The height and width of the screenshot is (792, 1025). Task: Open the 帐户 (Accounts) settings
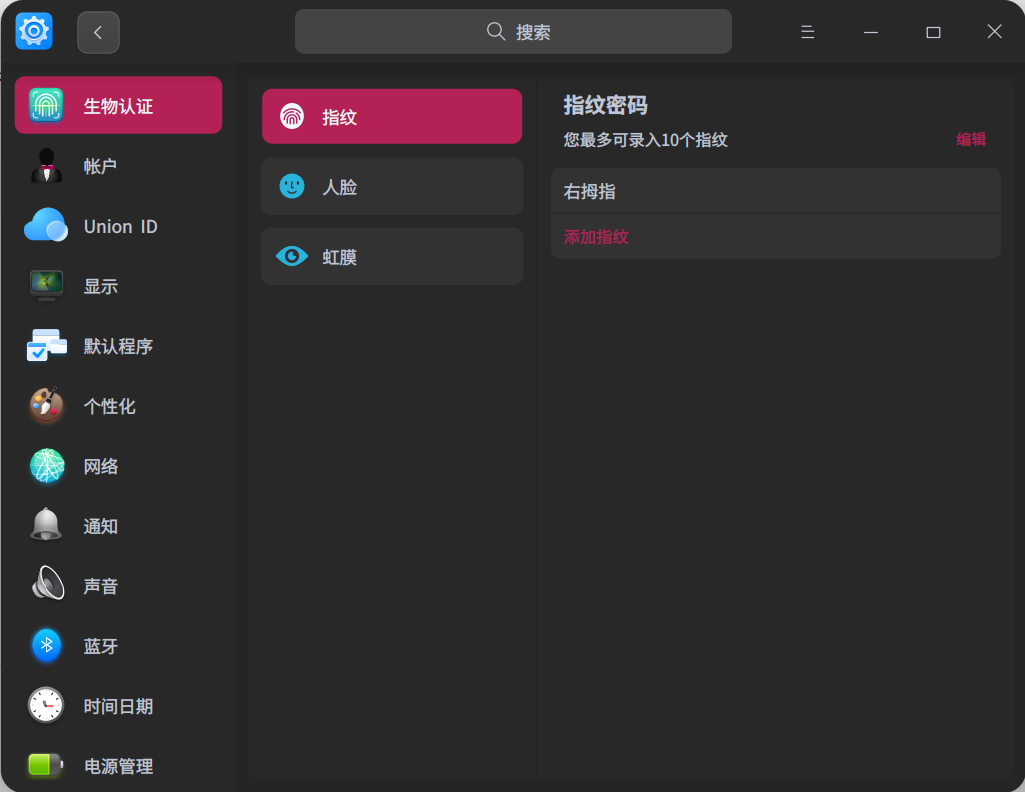click(100, 165)
